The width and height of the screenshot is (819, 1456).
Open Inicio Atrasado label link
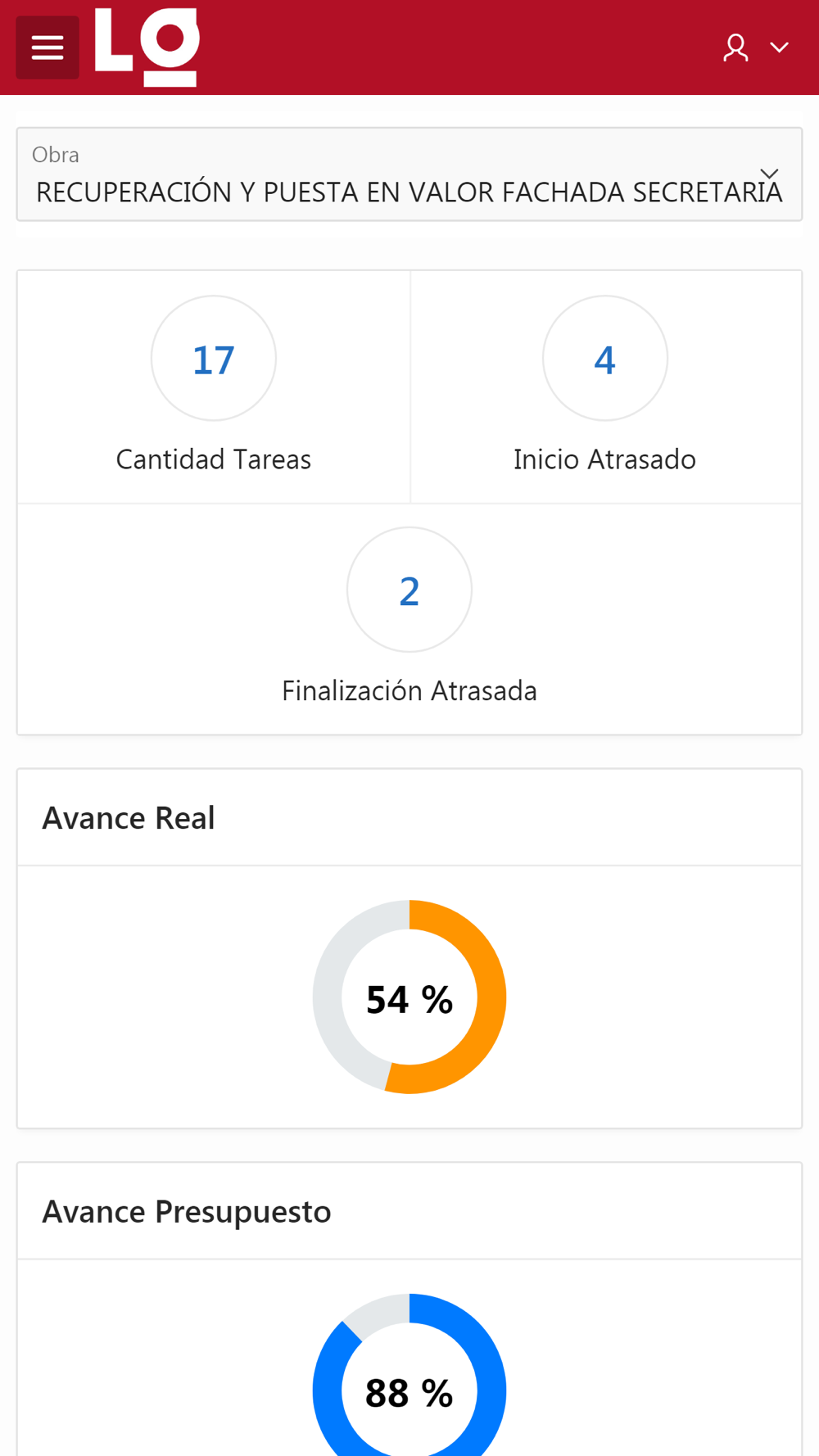605,459
